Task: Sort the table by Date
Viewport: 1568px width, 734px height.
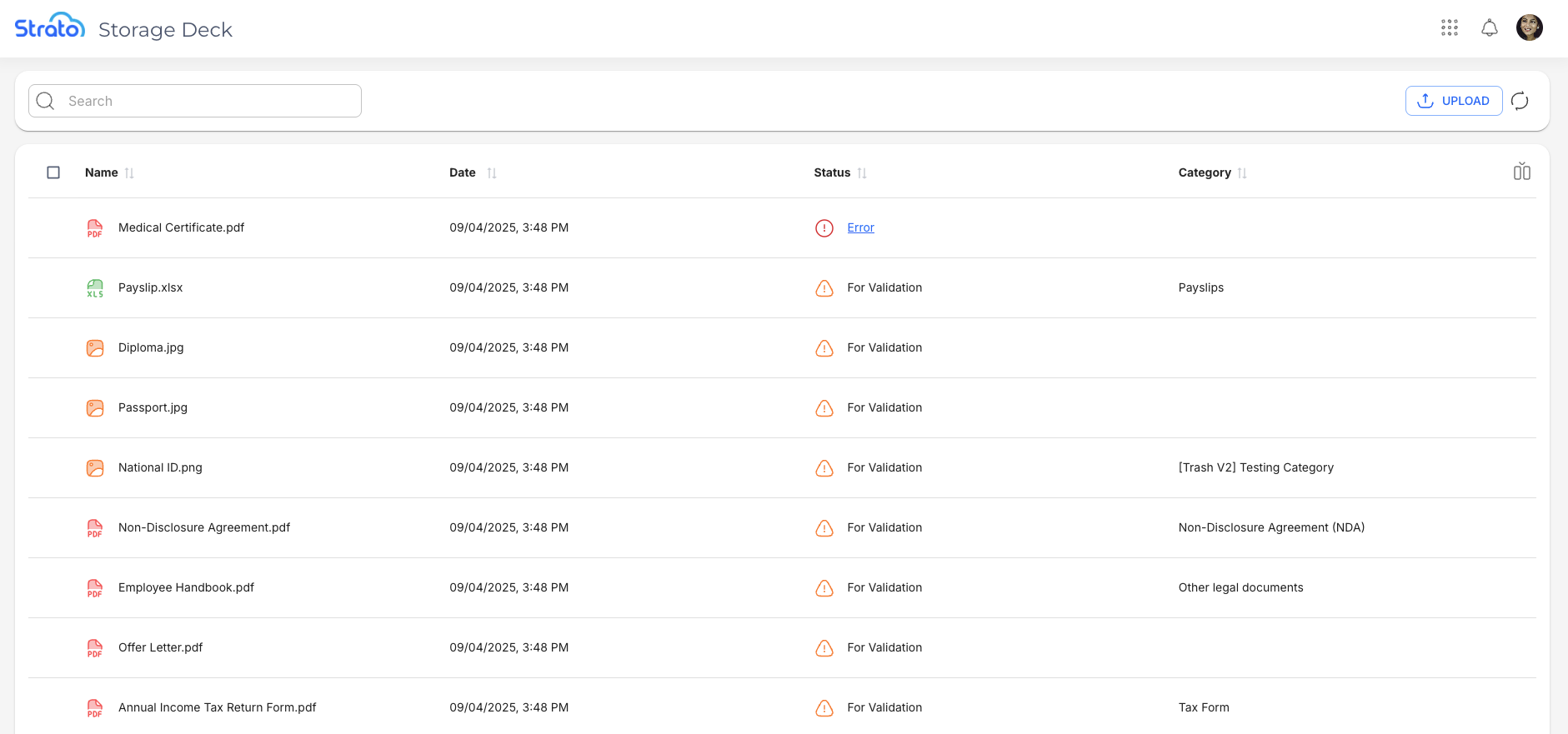Action: tap(492, 173)
